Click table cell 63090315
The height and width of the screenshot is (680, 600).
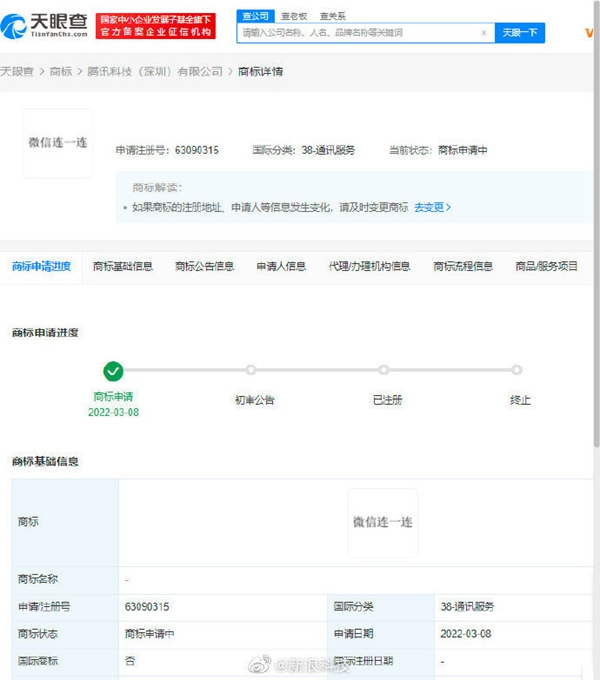[x=147, y=607]
